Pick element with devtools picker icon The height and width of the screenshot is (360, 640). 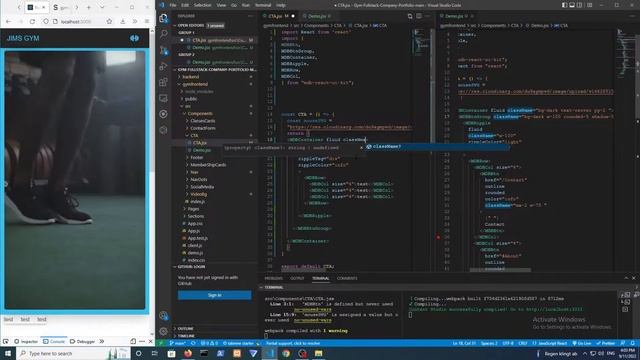coord(6,341)
